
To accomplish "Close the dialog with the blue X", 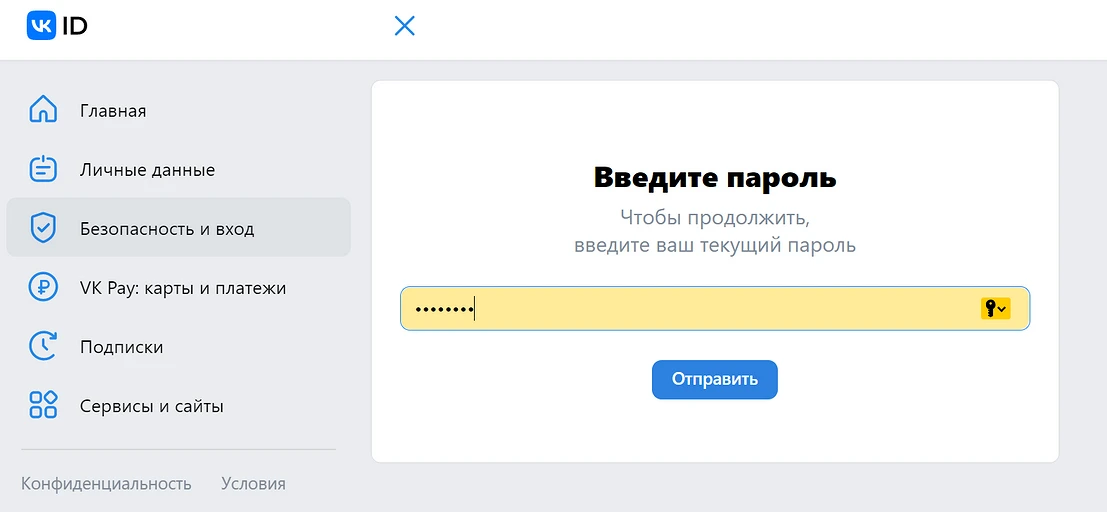I will click(x=404, y=26).
